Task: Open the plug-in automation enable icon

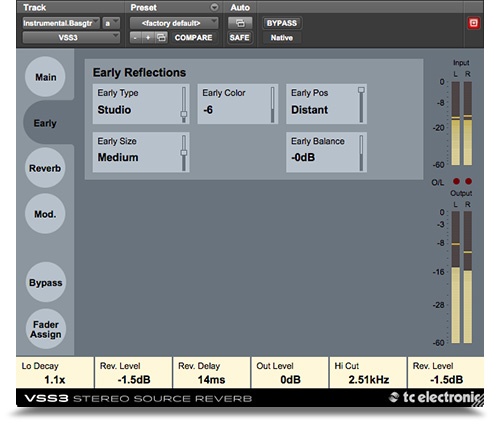Action: (x=240, y=23)
